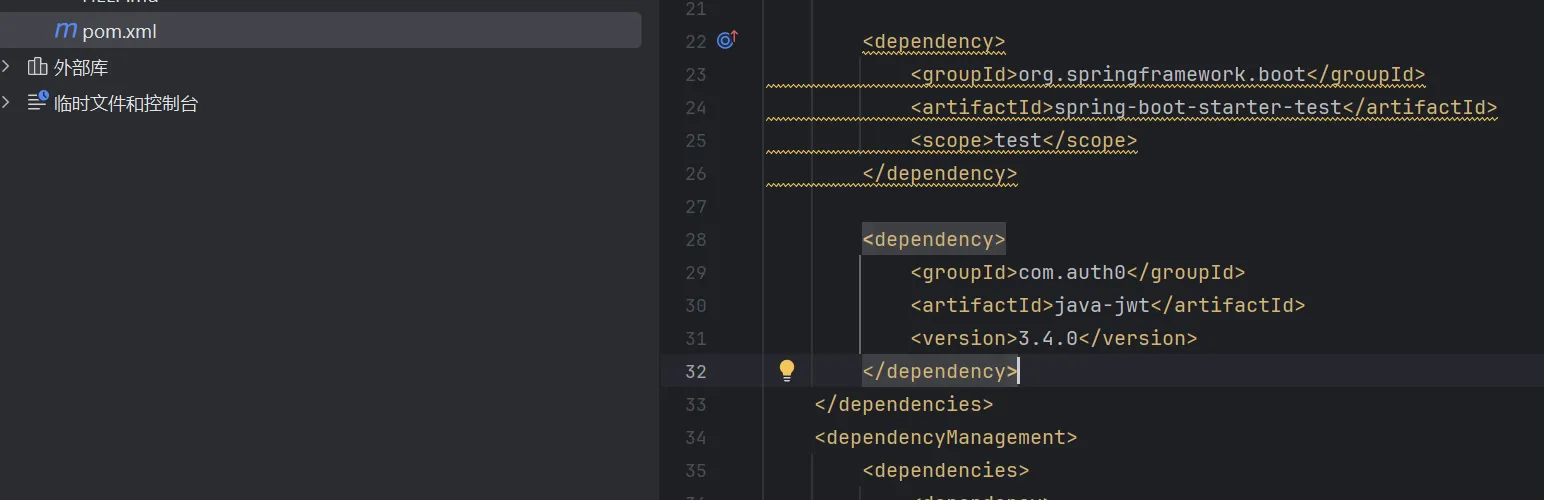Open the yellow lightbulb quick-fix on line 32
Screen dimensions: 1544x500
[787, 371]
